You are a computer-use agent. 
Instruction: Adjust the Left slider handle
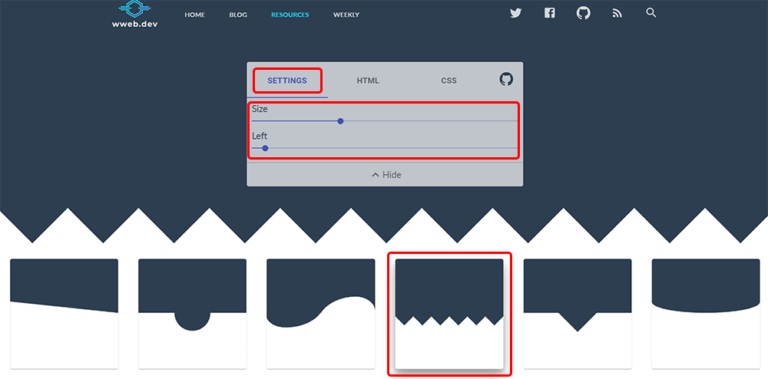(x=265, y=148)
